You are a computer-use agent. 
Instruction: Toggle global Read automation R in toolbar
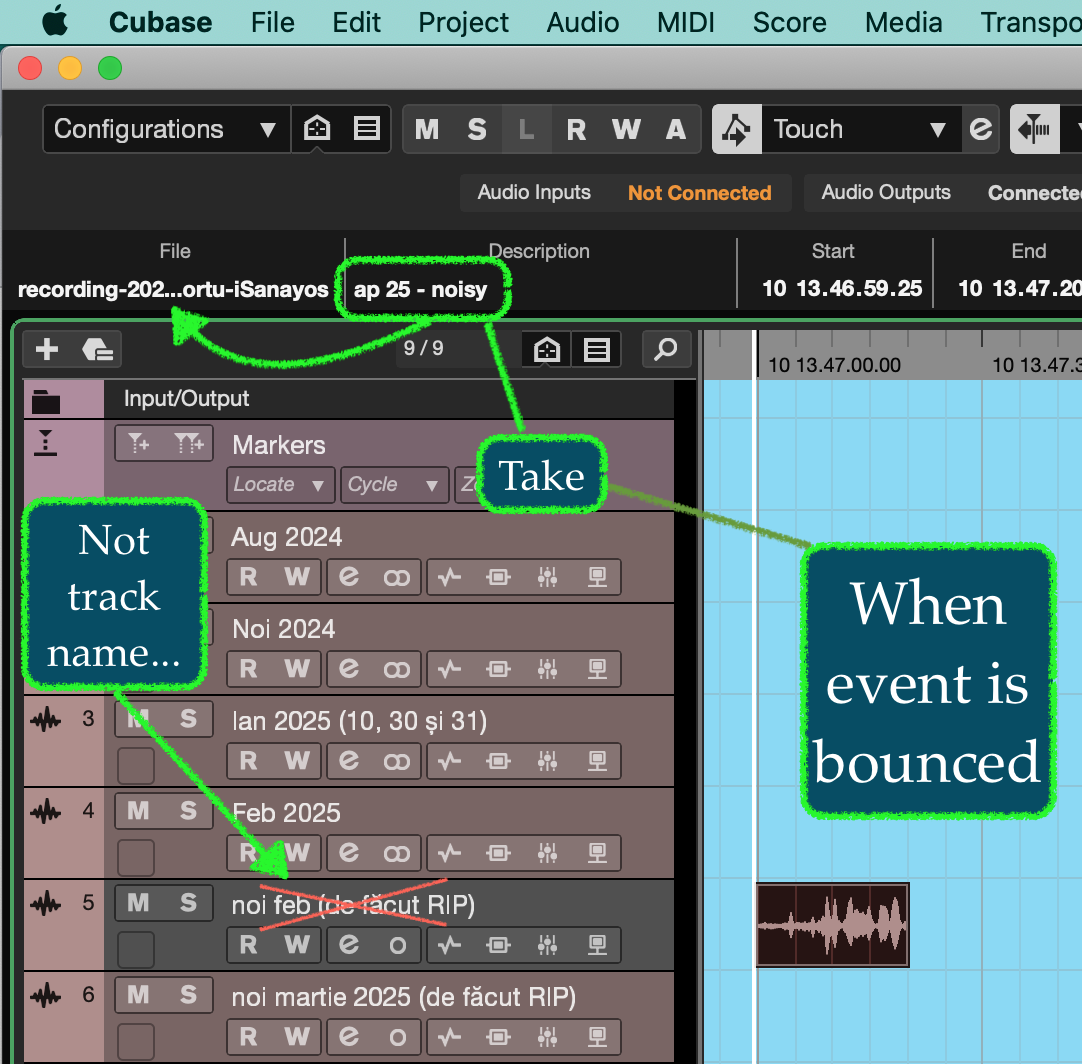pyautogui.click(x=576, y=129)
